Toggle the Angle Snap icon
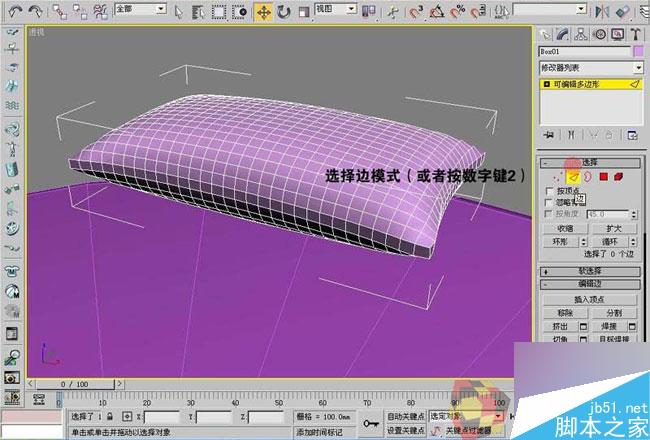Image resolution: width=650 pixels, height=440 pixels. [x=436, y=12]
